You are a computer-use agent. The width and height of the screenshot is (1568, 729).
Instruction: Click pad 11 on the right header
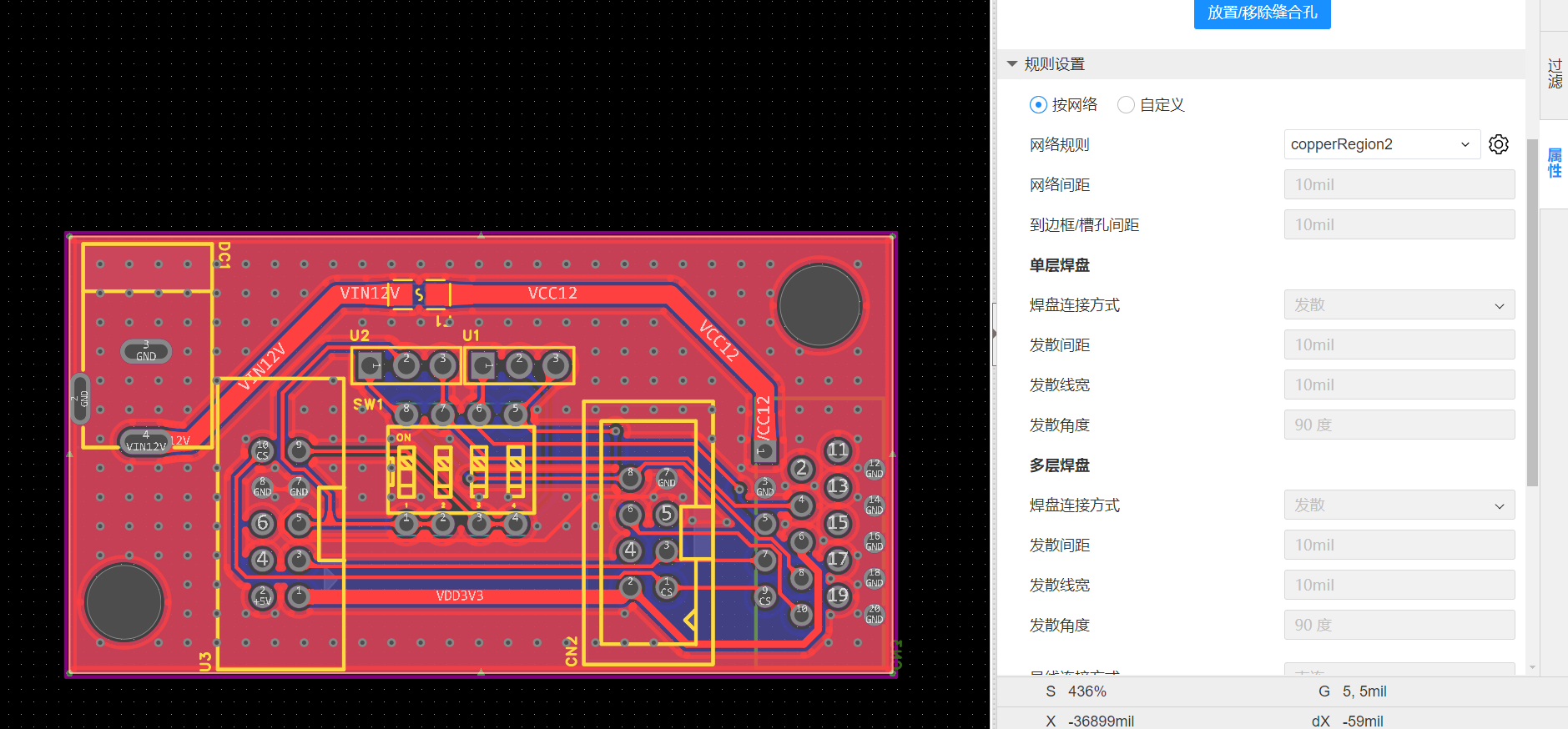coord(837,450)
